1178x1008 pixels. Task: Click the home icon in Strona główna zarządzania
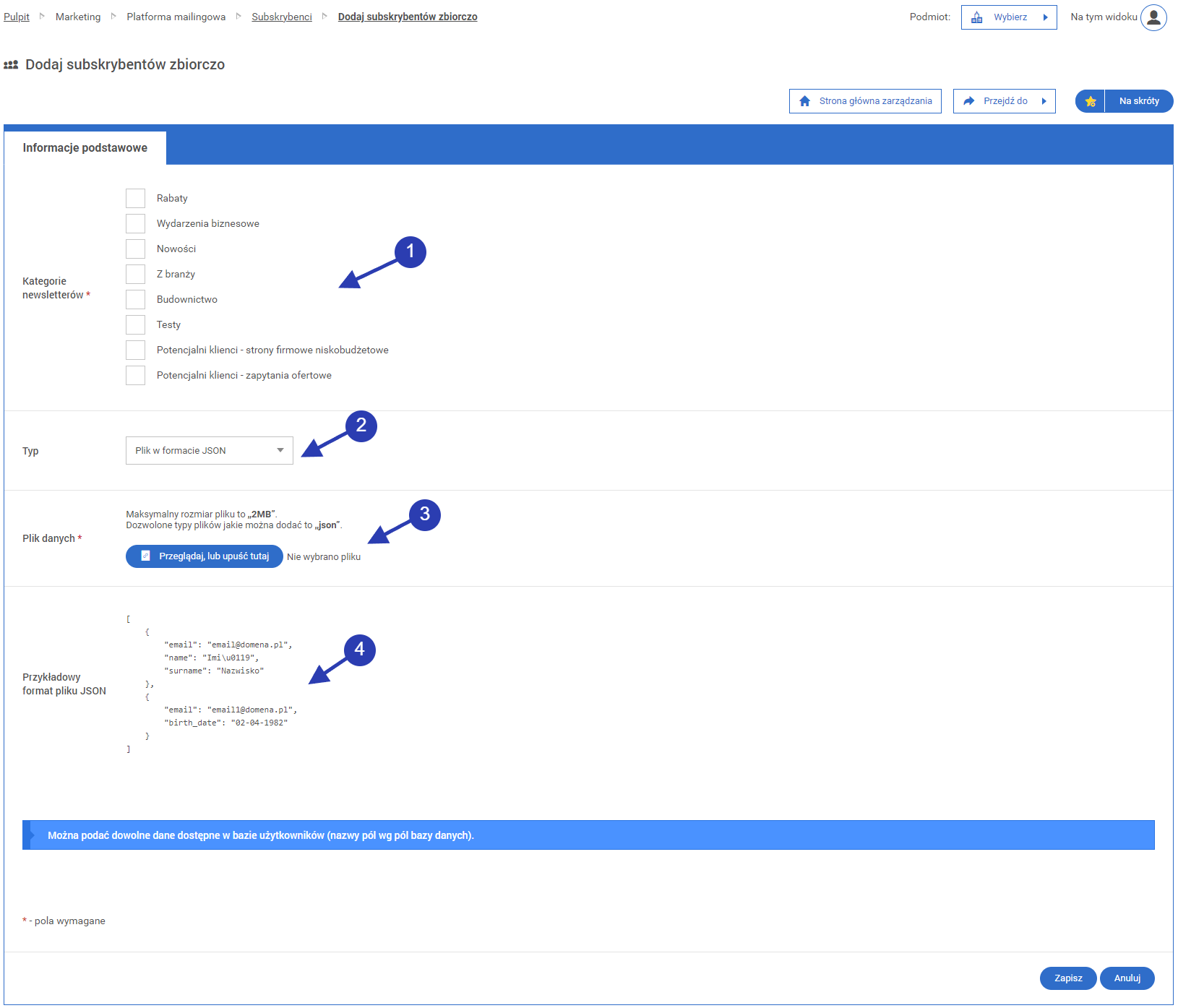[x=804, y=101]
